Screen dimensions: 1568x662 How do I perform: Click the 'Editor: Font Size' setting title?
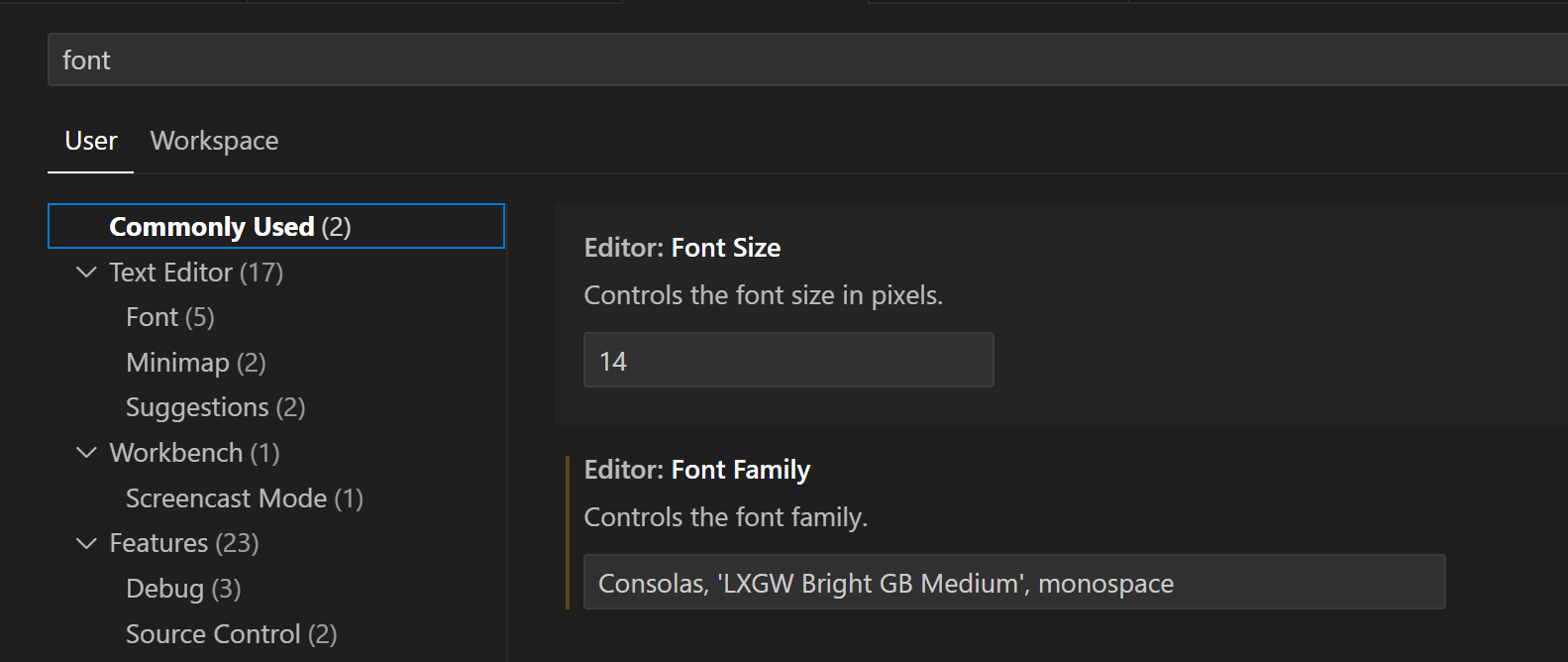[682, 248]
